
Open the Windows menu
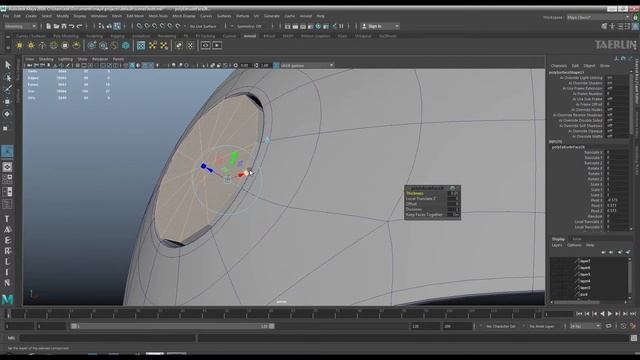pos(99,16)
